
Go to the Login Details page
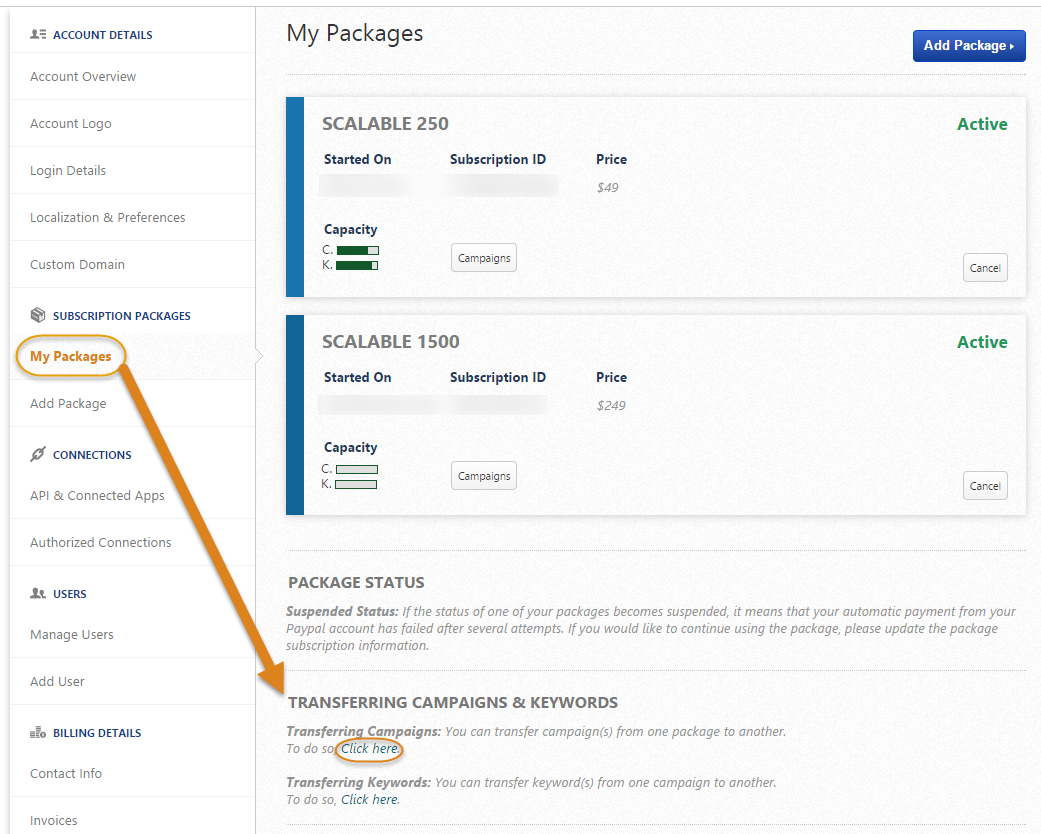[x=68, y=171]
